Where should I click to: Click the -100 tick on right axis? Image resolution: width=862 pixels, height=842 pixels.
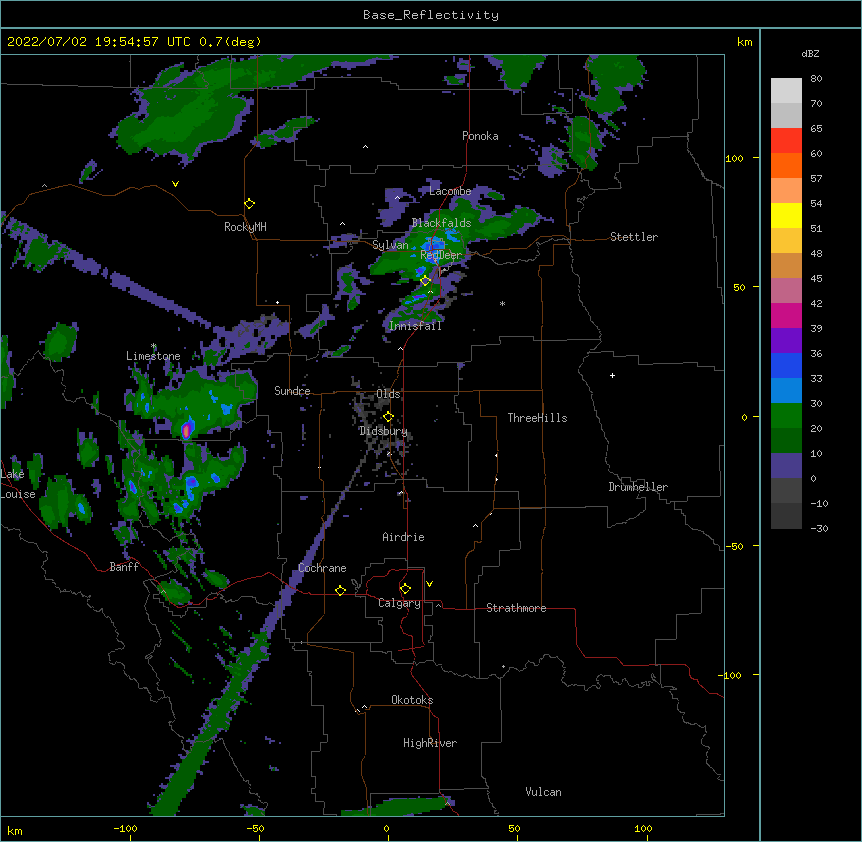[x=731, y=675]
